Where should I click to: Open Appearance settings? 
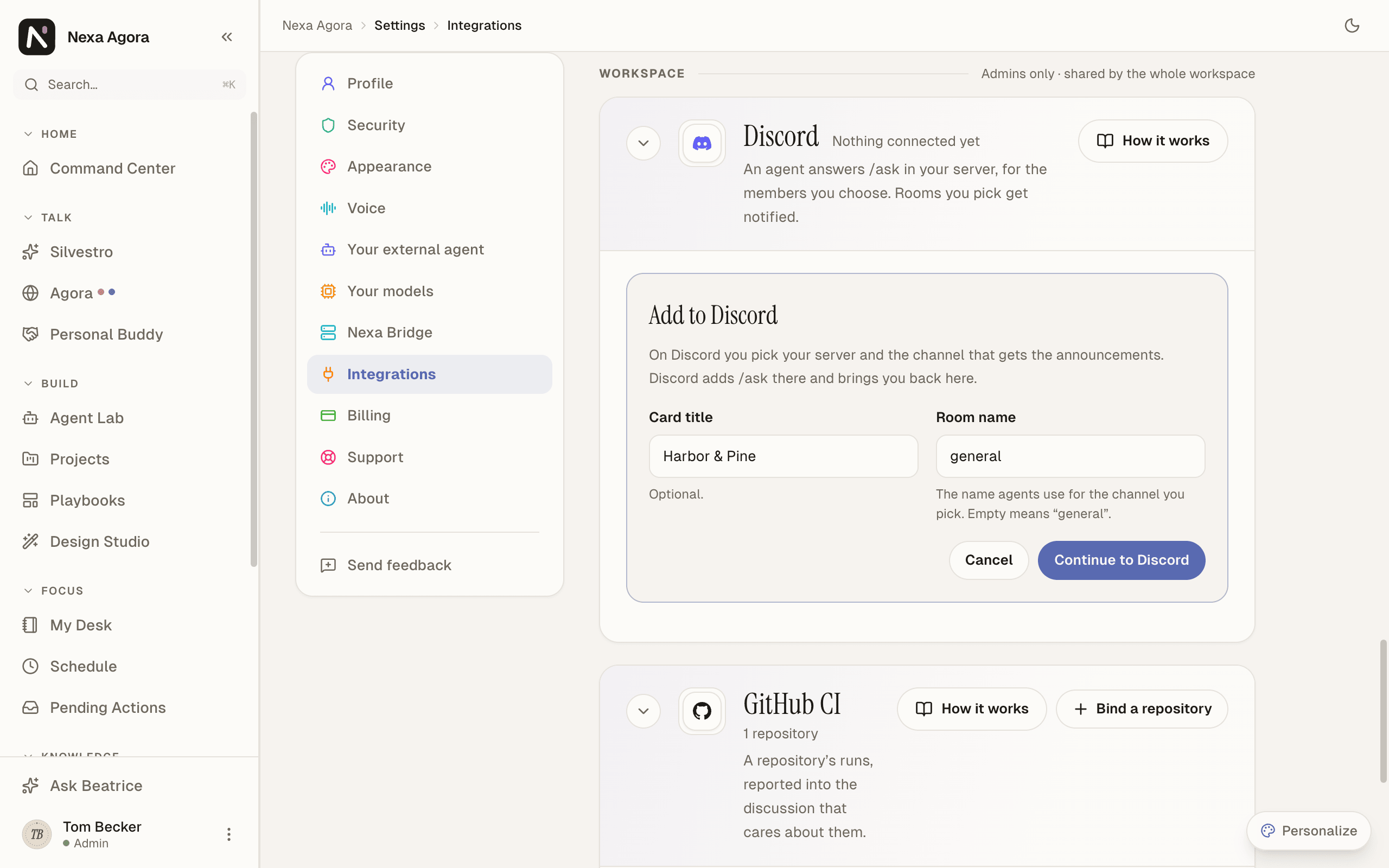tap(429, 167)
